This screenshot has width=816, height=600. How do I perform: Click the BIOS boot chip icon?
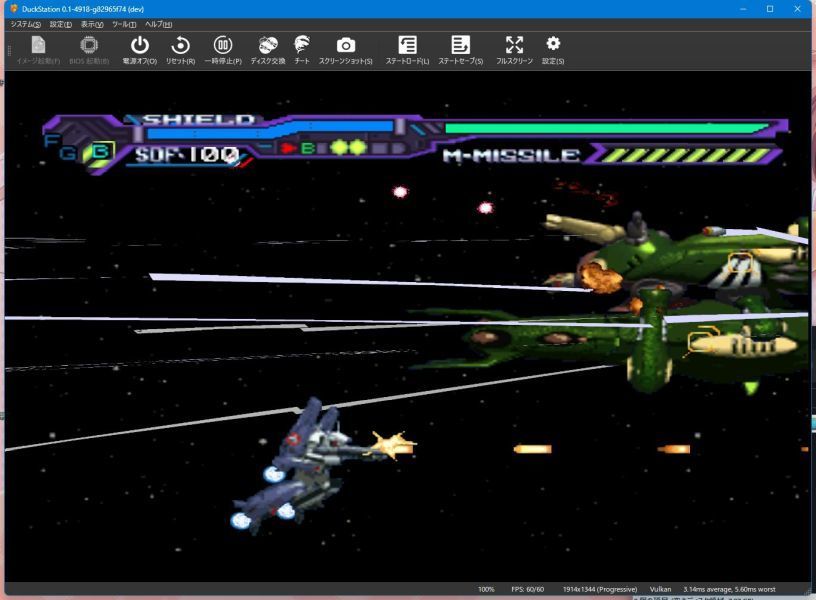point(89,45)
